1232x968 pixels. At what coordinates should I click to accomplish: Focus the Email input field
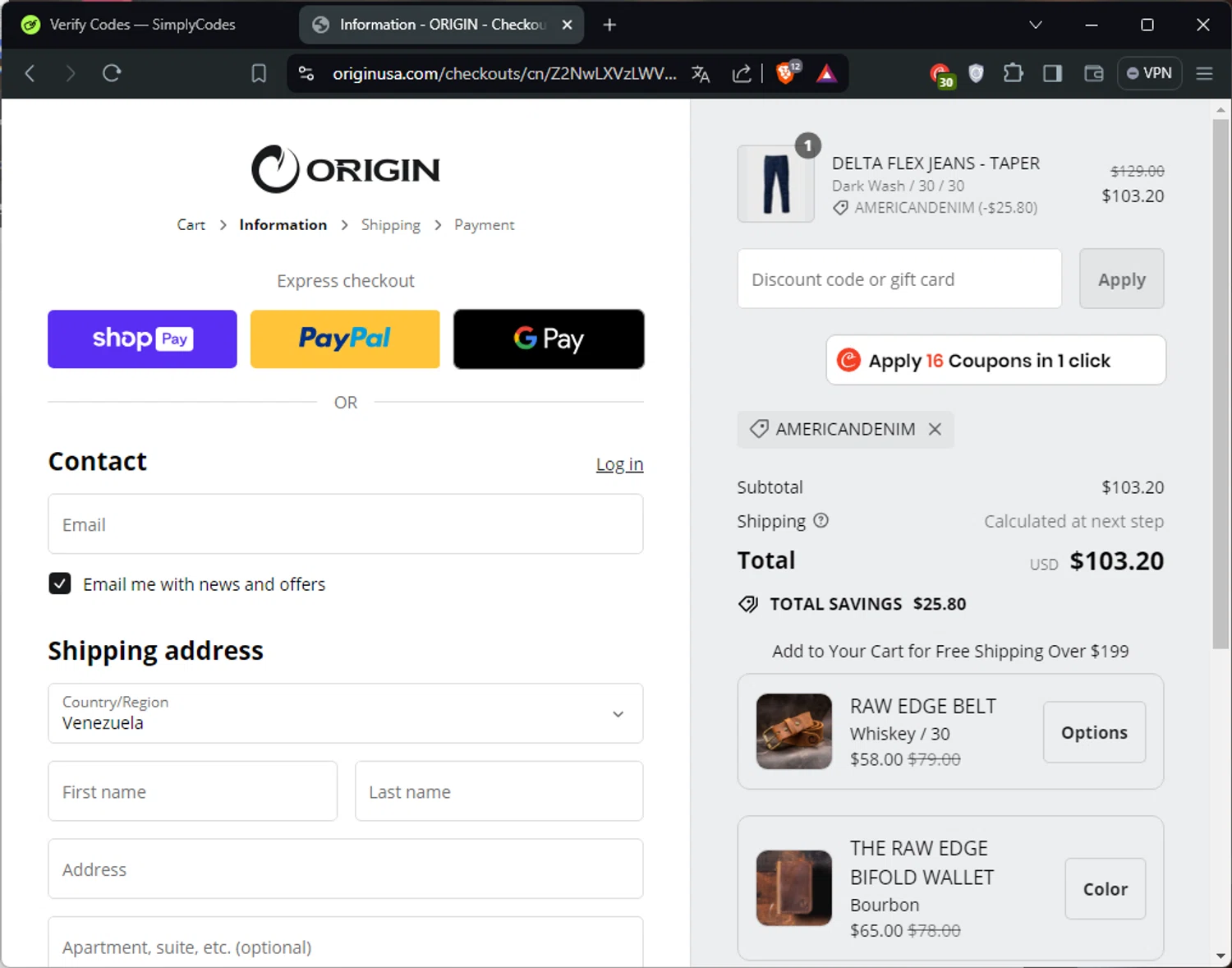tap(346, 524)
